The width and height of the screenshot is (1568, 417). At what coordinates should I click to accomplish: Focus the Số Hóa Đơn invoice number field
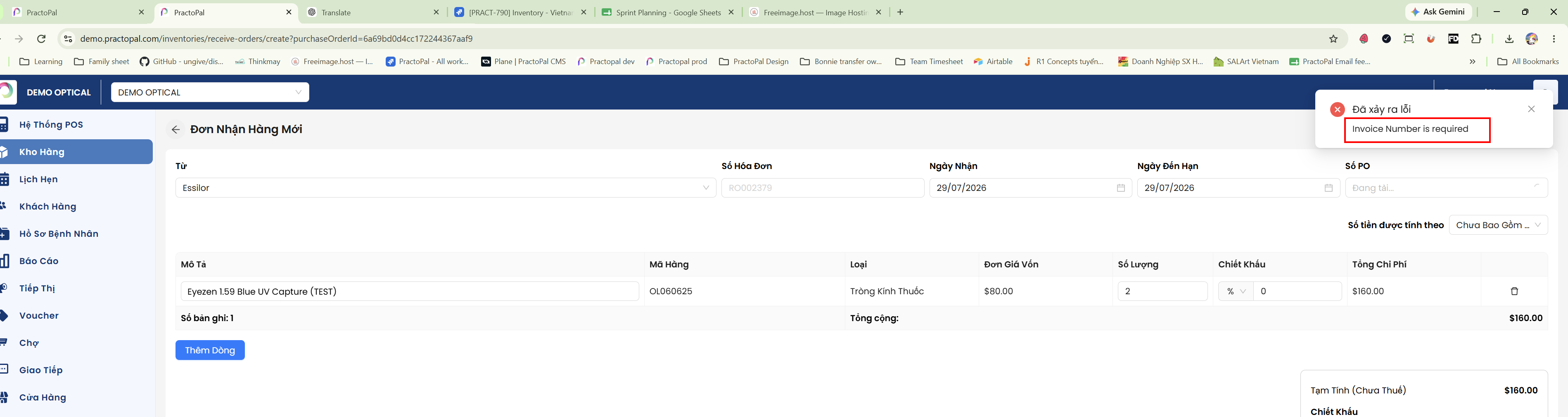[x=822, y=188]
